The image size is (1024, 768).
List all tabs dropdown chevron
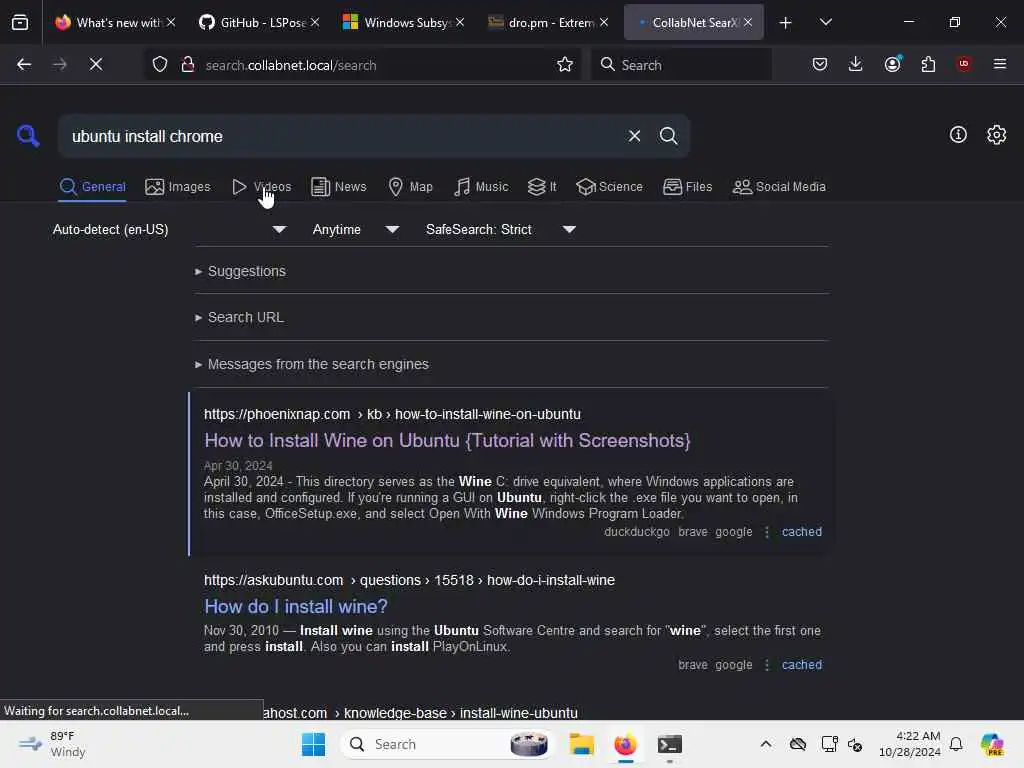(825, 22)
